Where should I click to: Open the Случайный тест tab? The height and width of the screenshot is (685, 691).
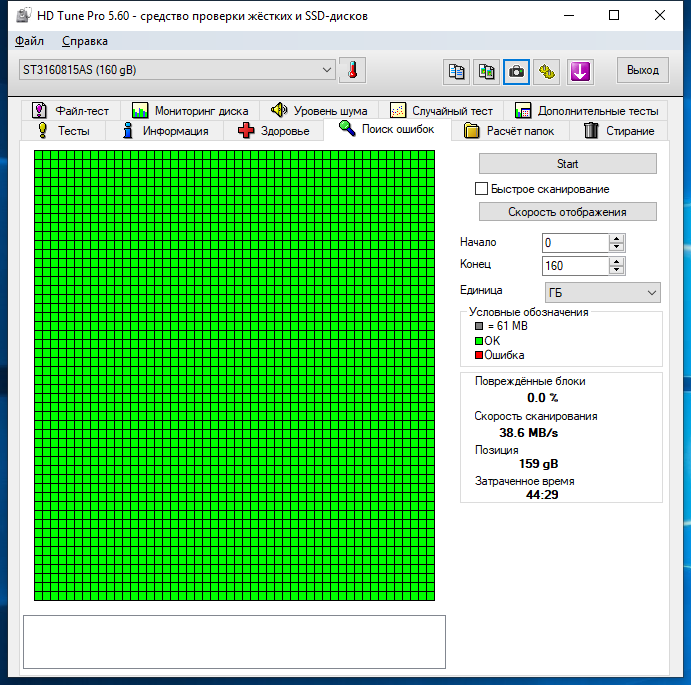point(441,111)
